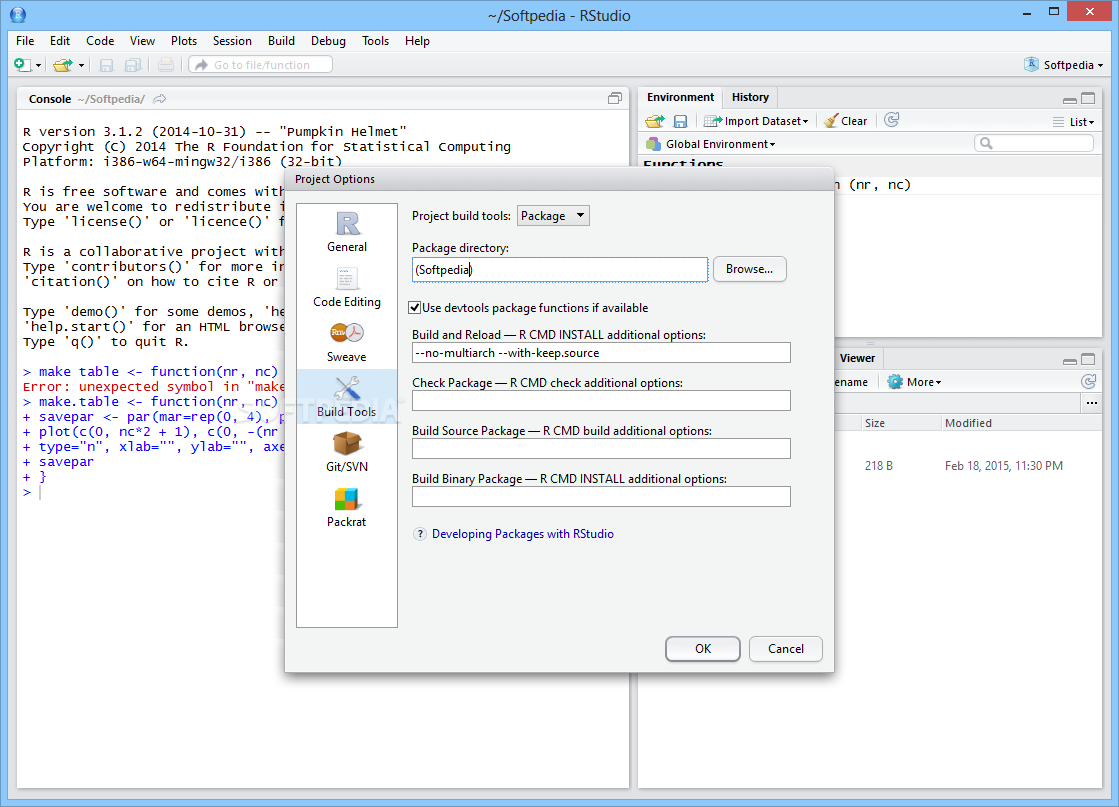Viewport: 1119px width, 807px height.
Task: Select Build Tools options category
Action: [x=347, y=397]
